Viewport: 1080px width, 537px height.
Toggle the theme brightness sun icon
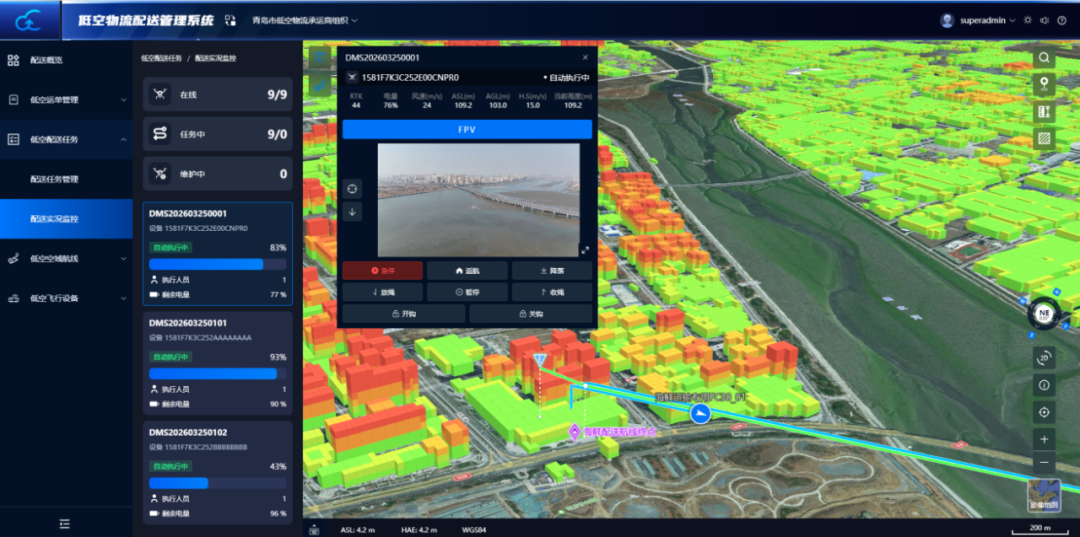(x=1027, y=20)
